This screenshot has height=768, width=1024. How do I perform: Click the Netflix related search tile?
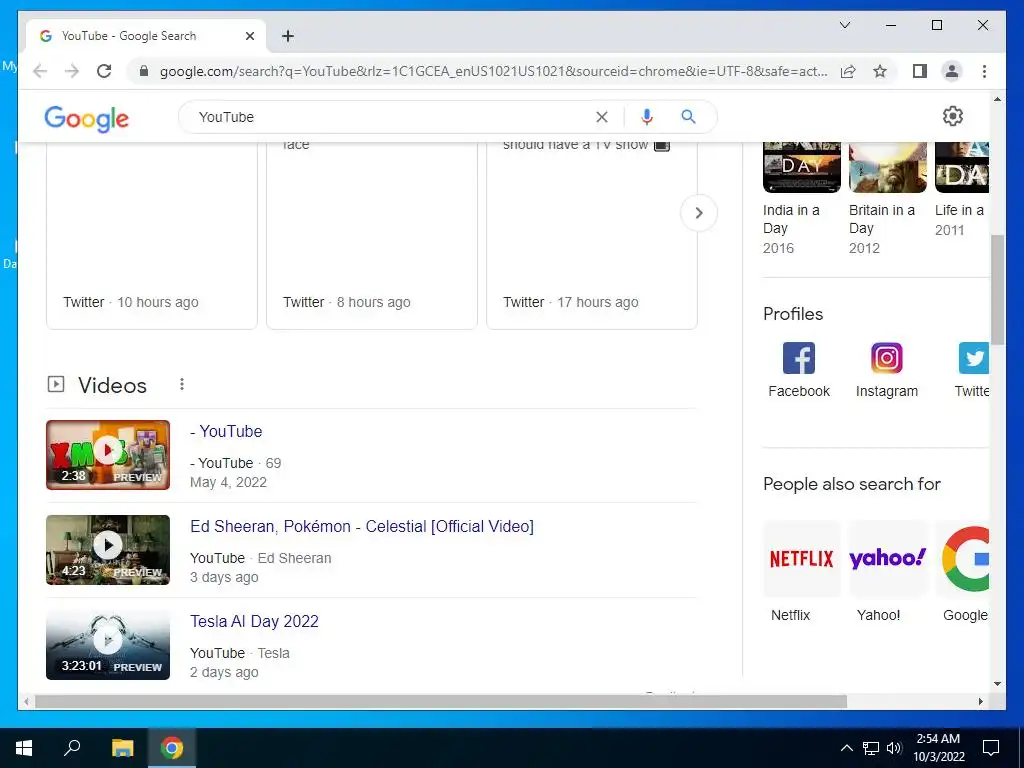(801, 559)
